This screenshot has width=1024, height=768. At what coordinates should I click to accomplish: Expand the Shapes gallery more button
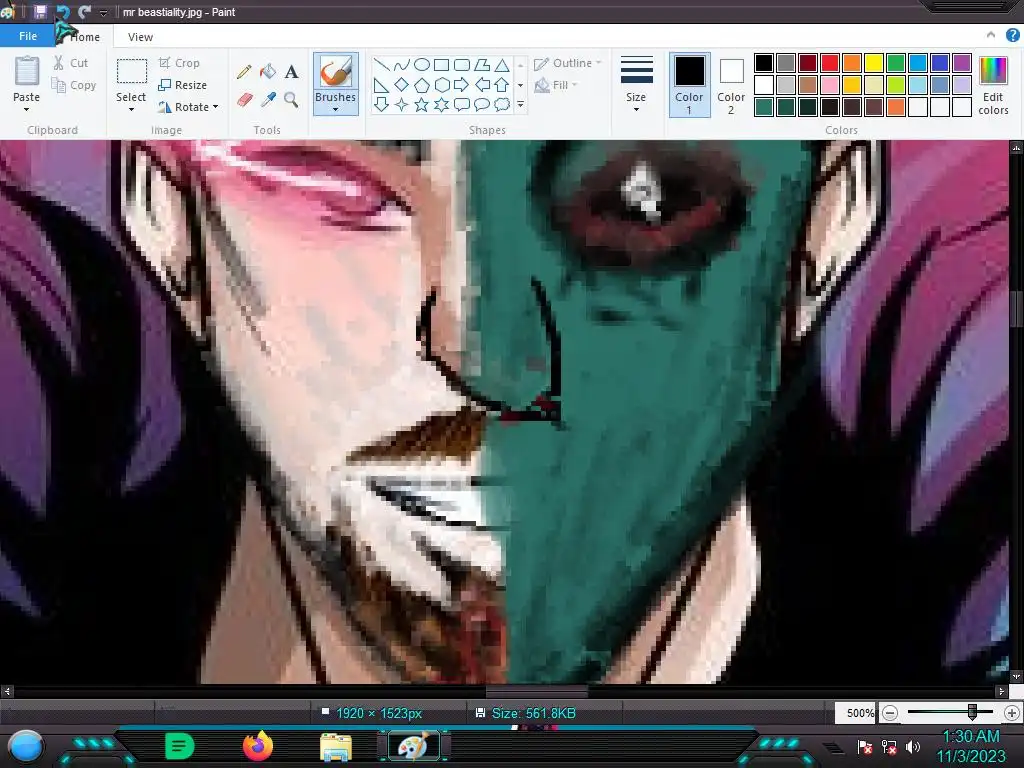520,104
